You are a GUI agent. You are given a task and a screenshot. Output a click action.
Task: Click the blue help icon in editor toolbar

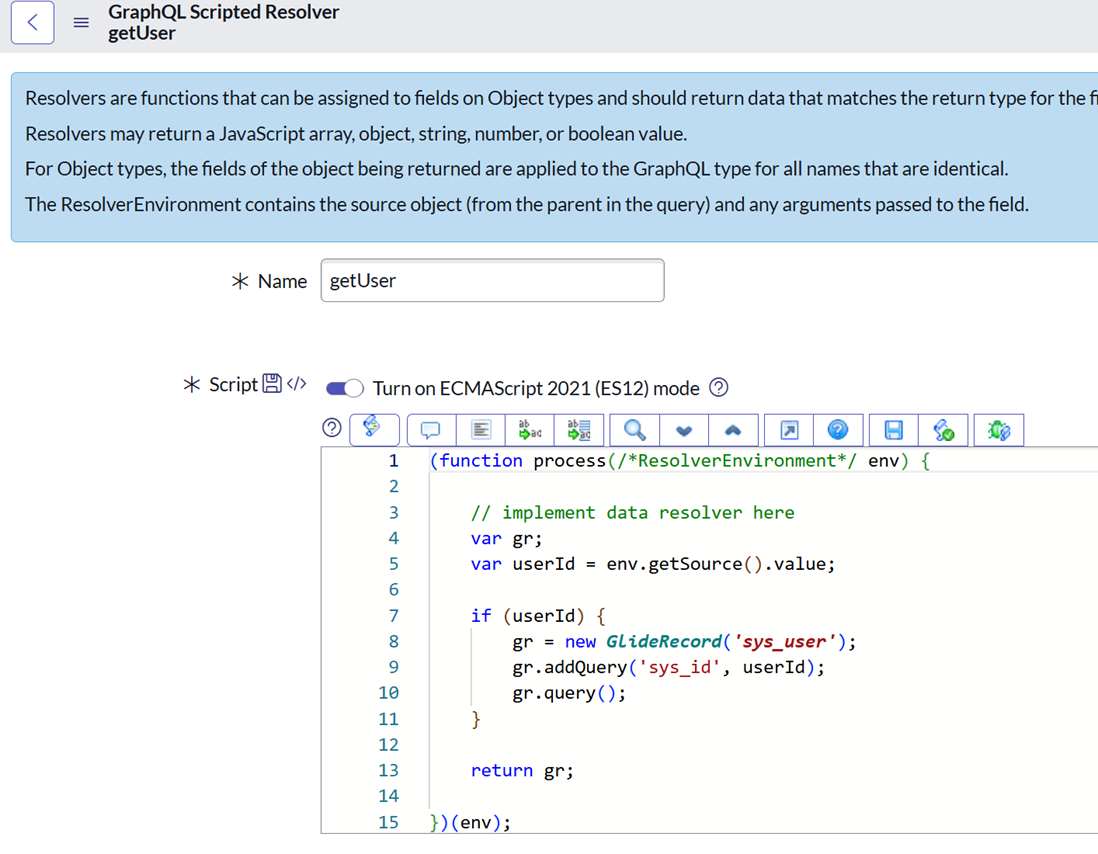(838, 430)
